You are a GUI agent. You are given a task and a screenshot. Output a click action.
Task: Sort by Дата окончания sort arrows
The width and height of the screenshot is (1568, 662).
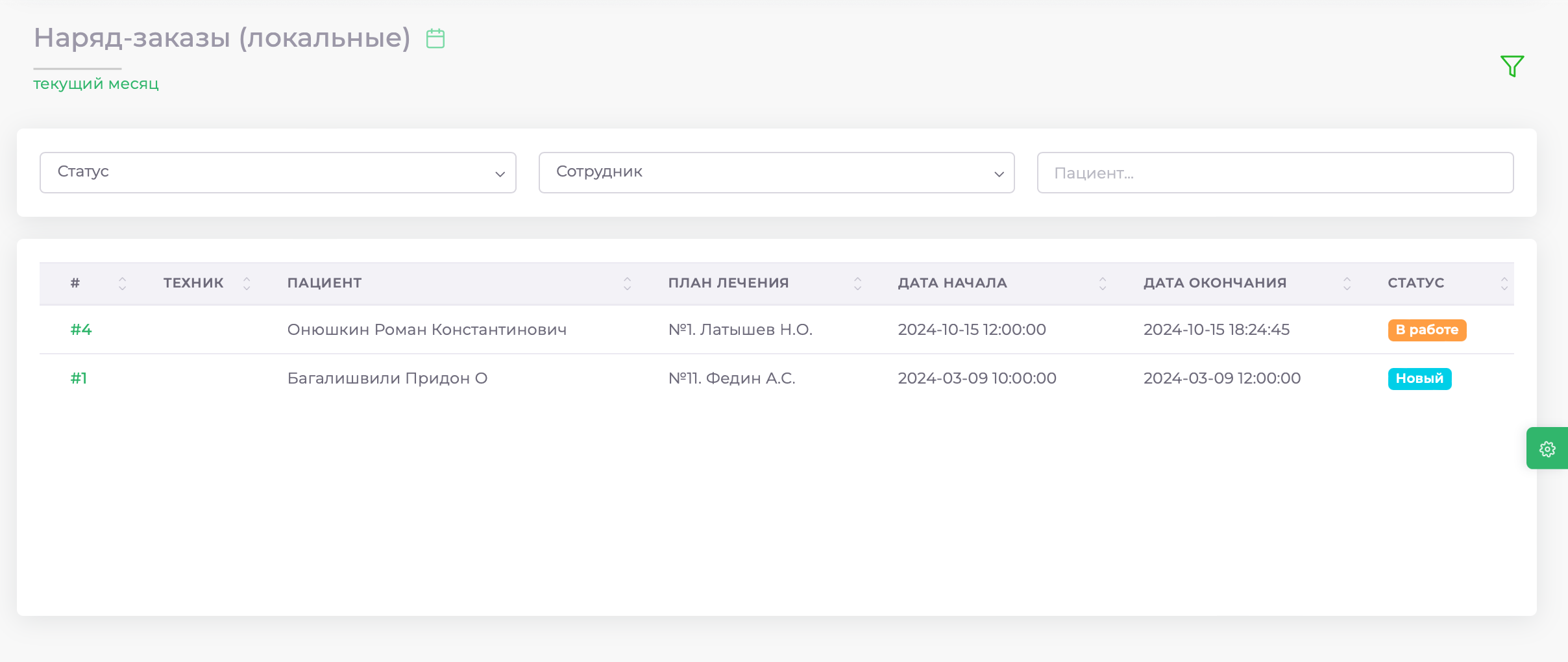click(1347, 283)
